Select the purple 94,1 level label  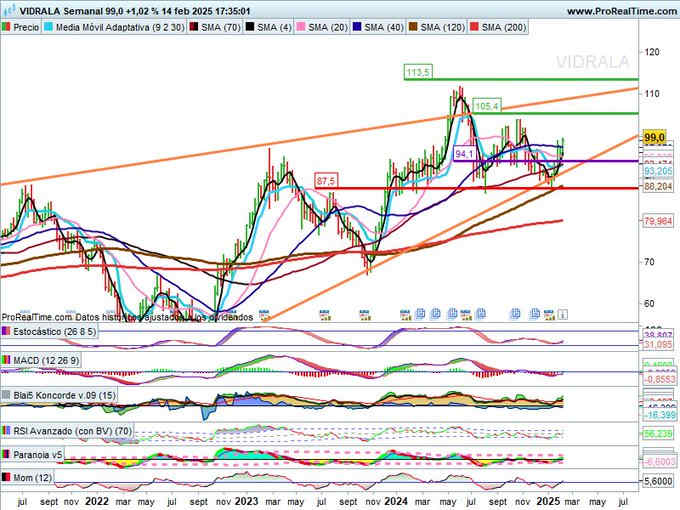(465, 154)
